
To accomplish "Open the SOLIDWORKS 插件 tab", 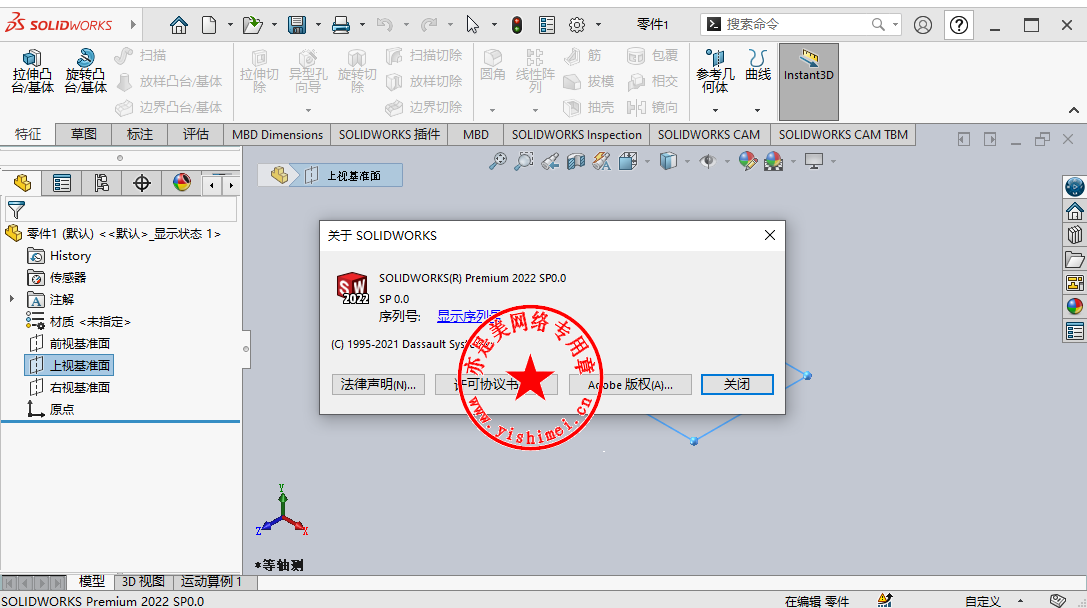I will click(389, 134).
